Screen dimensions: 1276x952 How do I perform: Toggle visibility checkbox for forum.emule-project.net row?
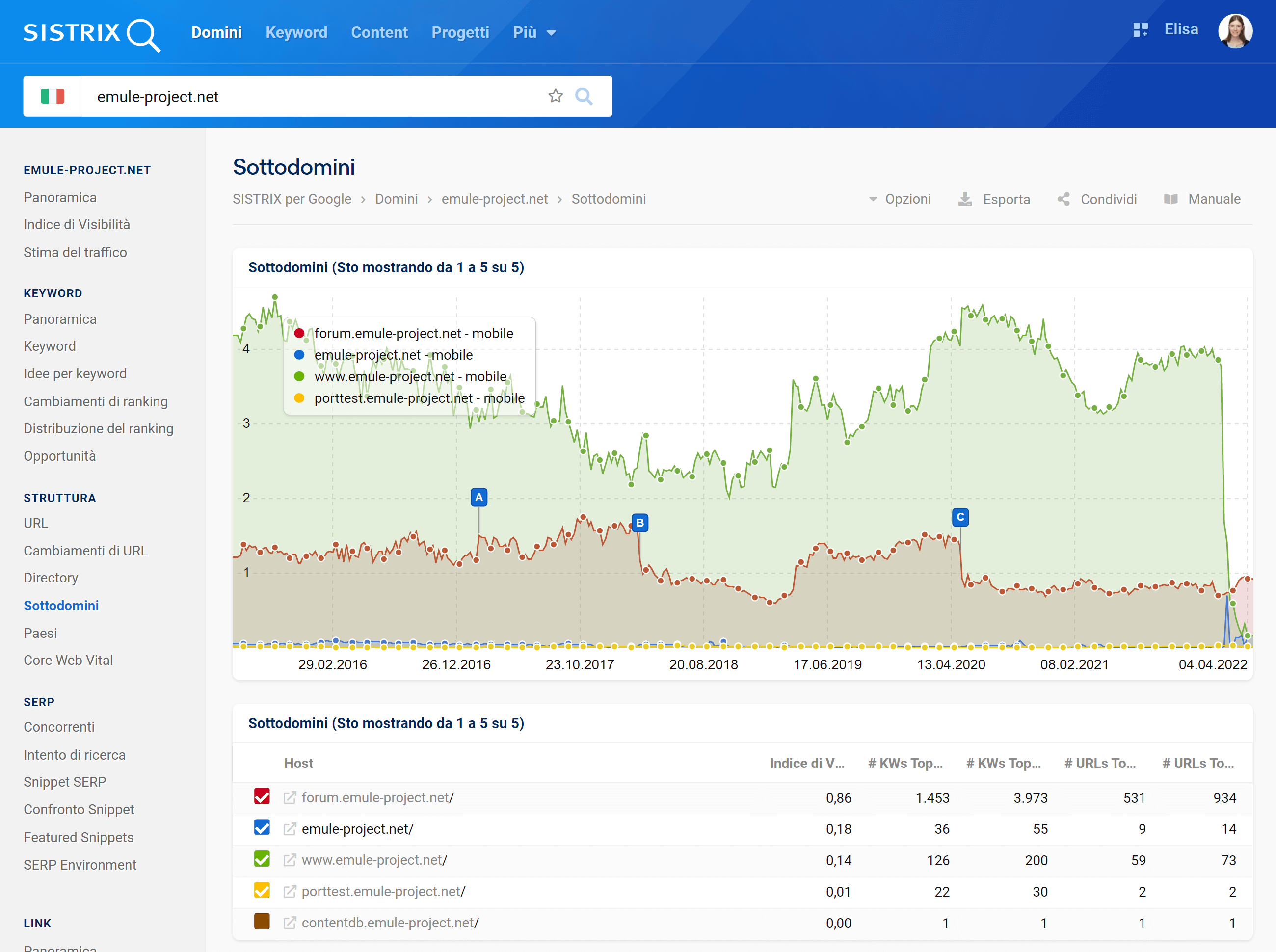click(262, 796)
